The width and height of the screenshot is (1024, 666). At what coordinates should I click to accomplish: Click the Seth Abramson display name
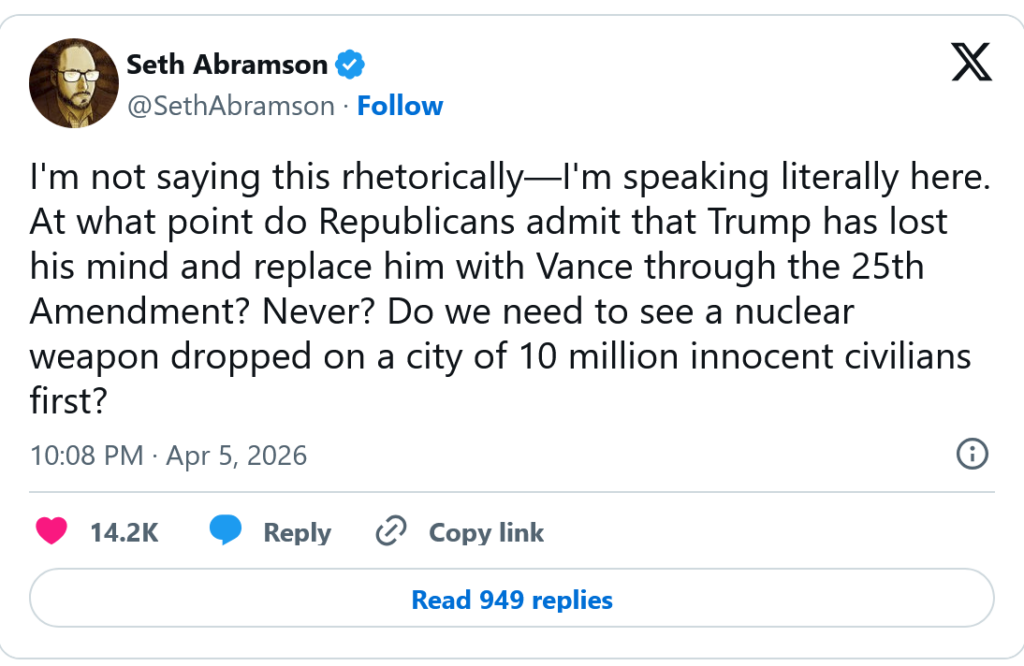227,65
